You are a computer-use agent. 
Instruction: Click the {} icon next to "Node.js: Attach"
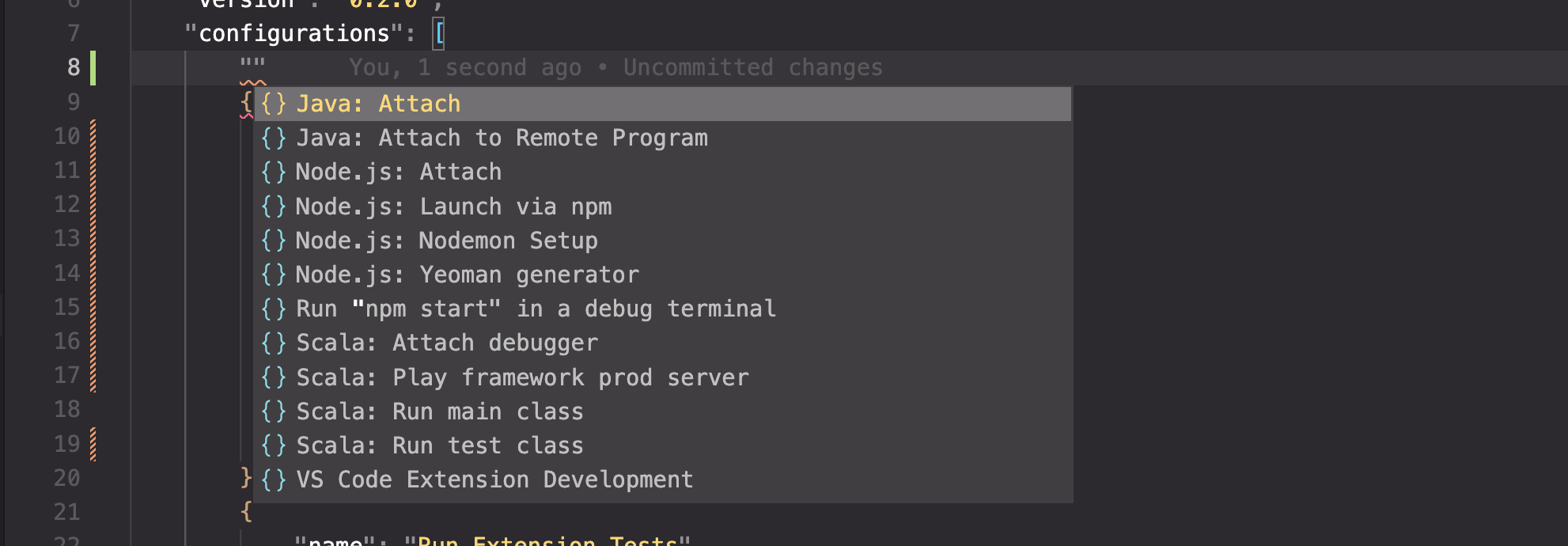click(275, 172)
